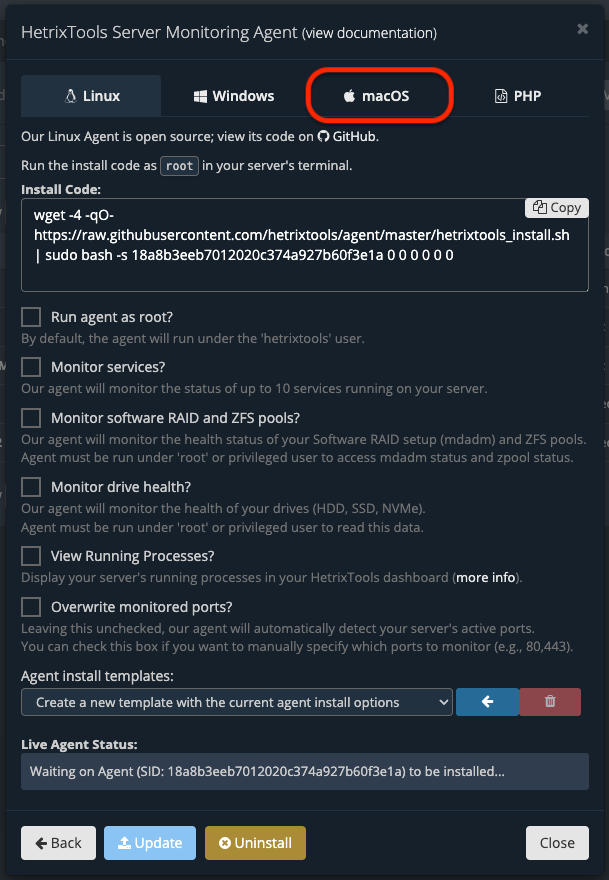Enable Monitor drive health option

[32, 487]
